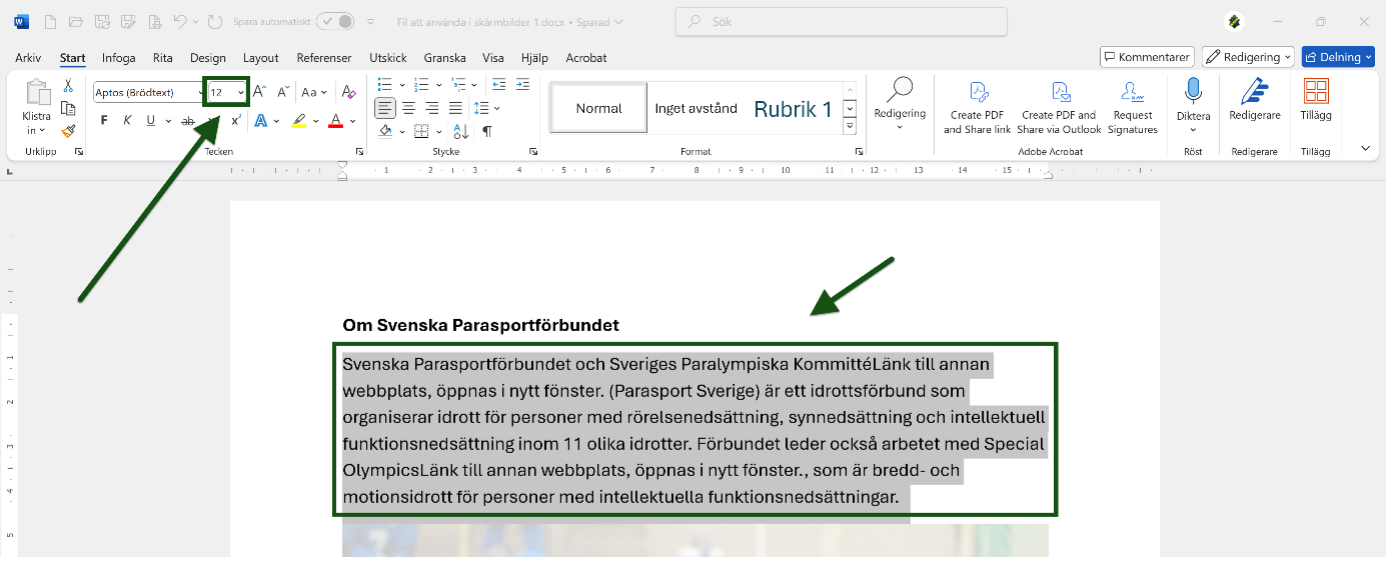Viewport: 1390px width, 562px height.
Task: Apply Inget avstånd style
Action: point(696,108)
